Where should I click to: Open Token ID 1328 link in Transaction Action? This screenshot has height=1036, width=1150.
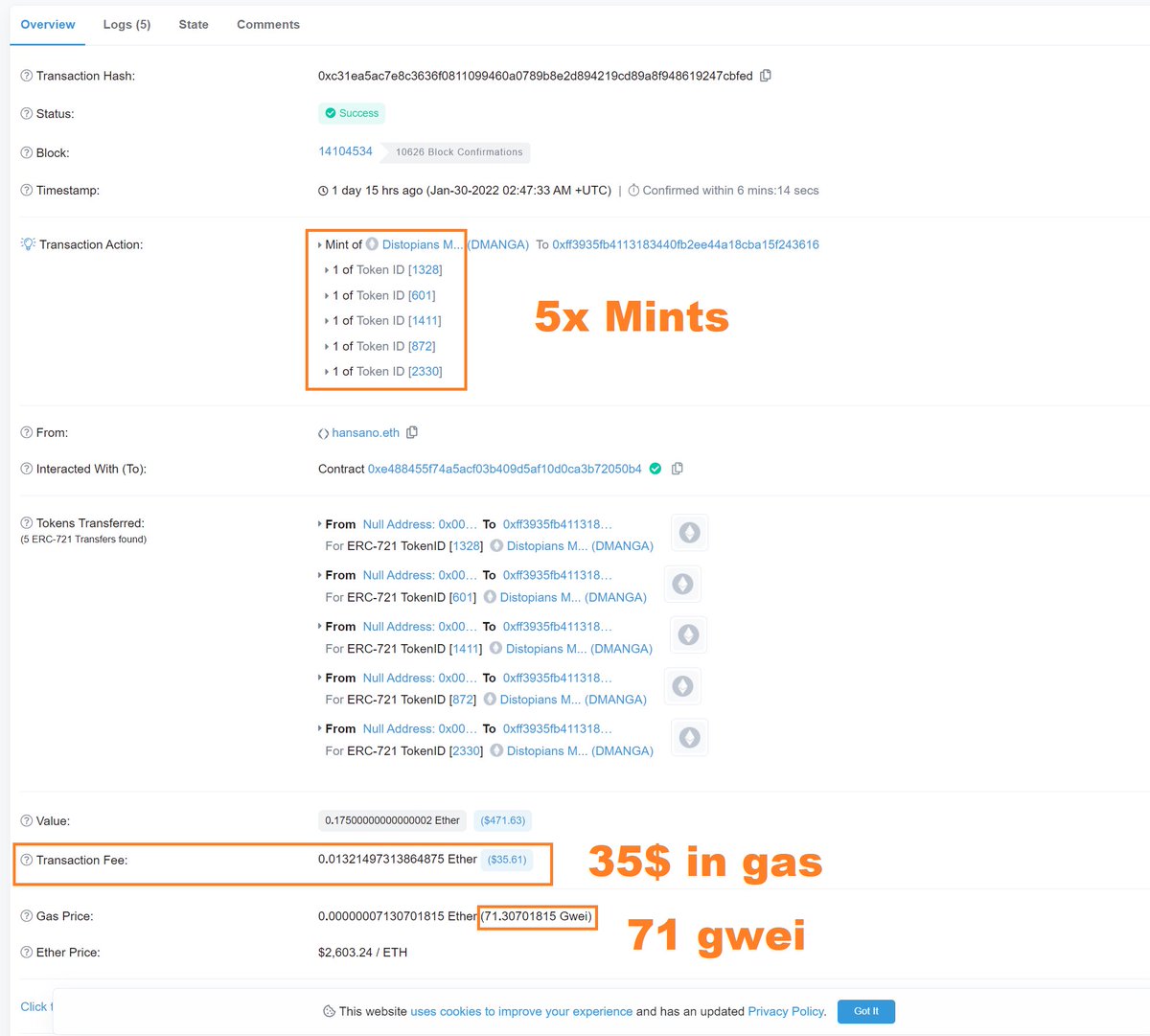[425, 270]
